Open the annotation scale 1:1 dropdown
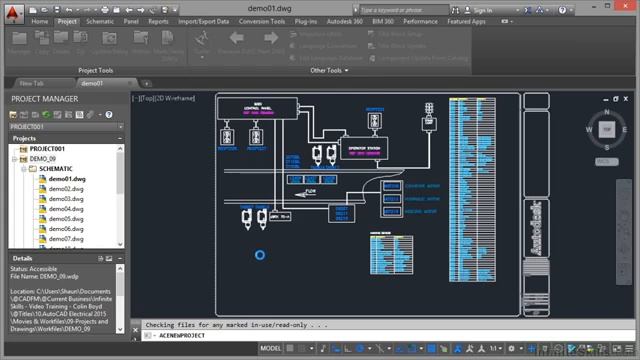640x360 pixels. pos(496,348)
